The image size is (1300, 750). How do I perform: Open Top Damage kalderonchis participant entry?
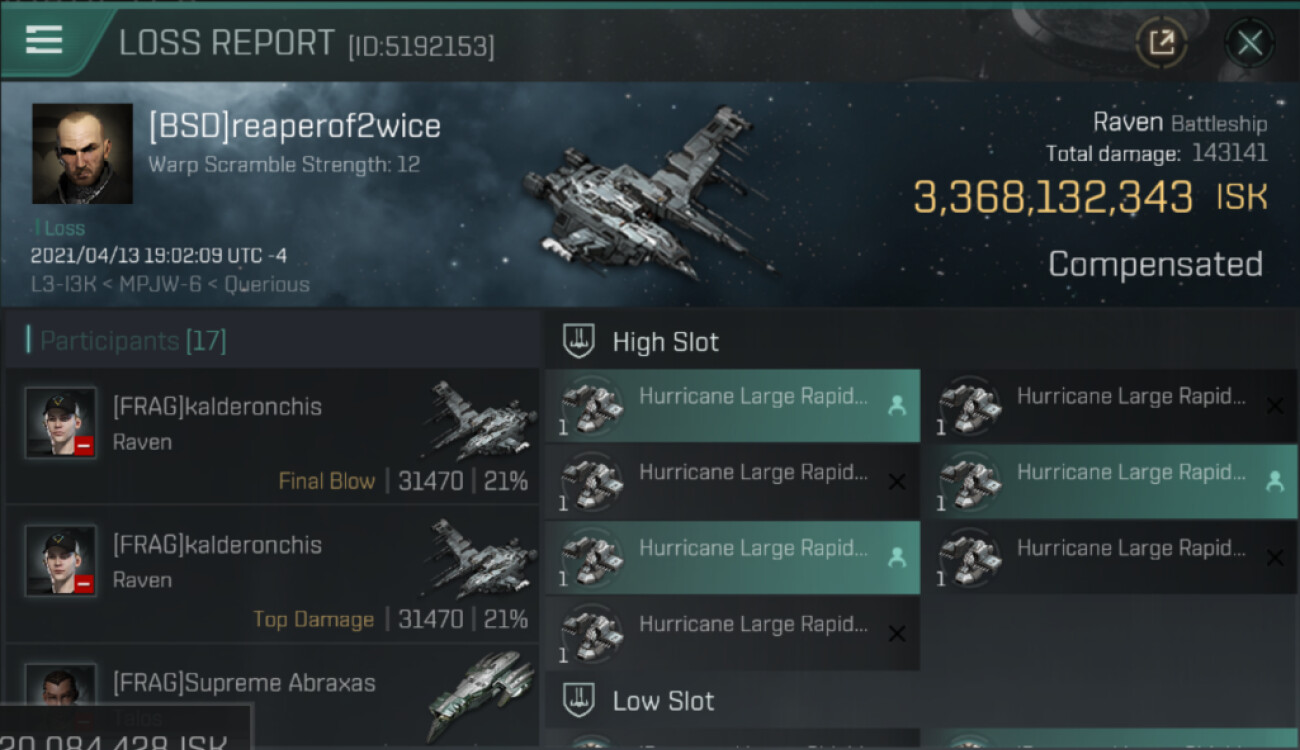(272, 574)
